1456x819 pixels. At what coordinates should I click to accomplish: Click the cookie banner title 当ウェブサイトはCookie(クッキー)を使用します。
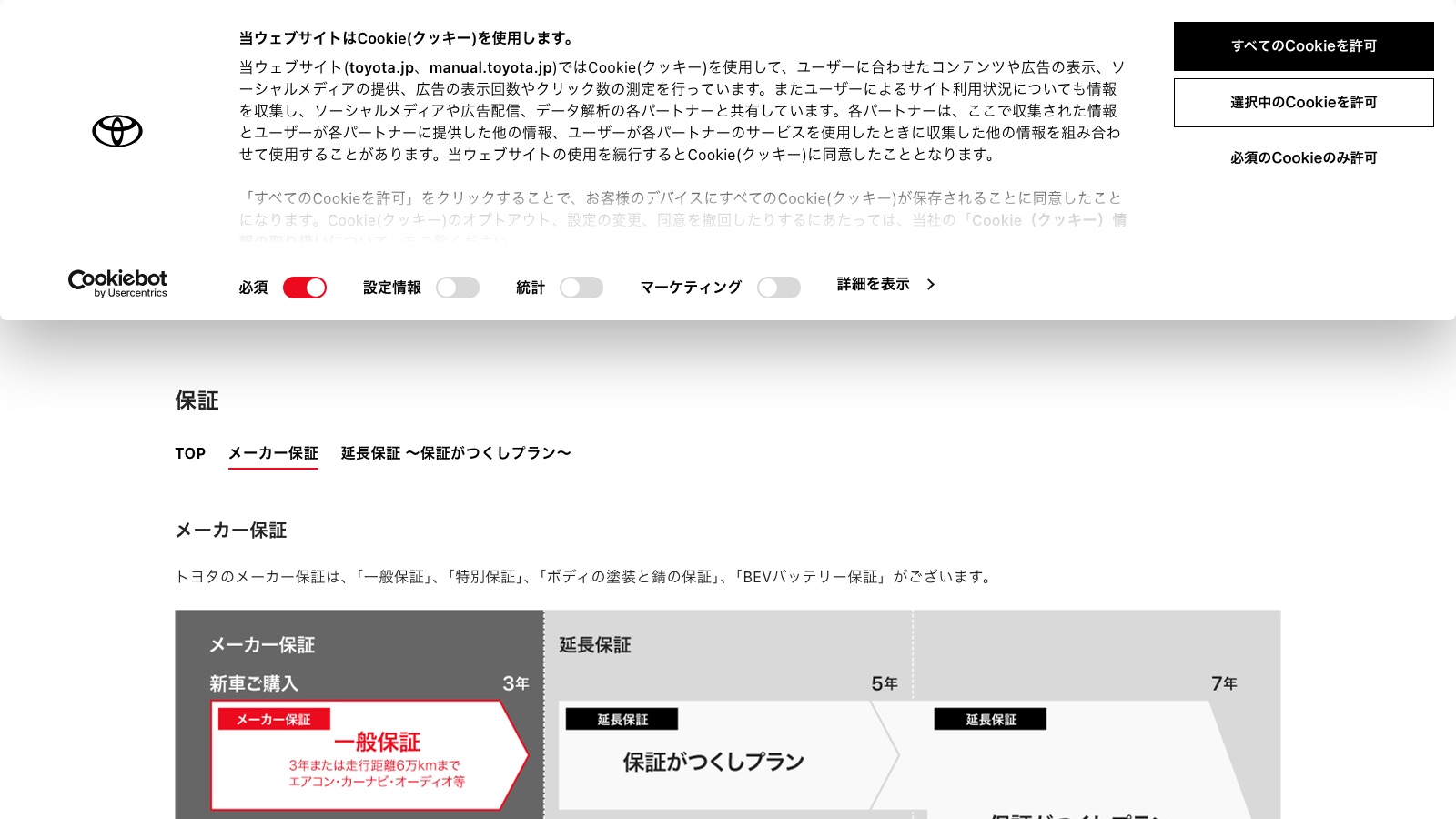(x=409, y=38)
